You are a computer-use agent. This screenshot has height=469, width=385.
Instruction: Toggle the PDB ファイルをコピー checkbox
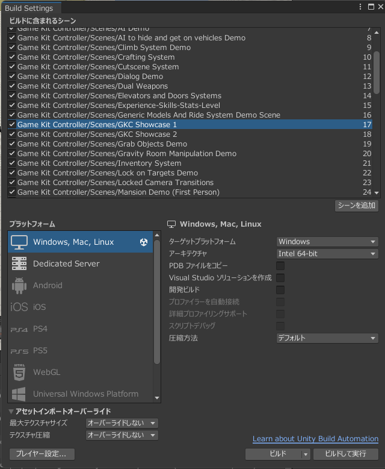pyautogui.click(x=280, y=266)
